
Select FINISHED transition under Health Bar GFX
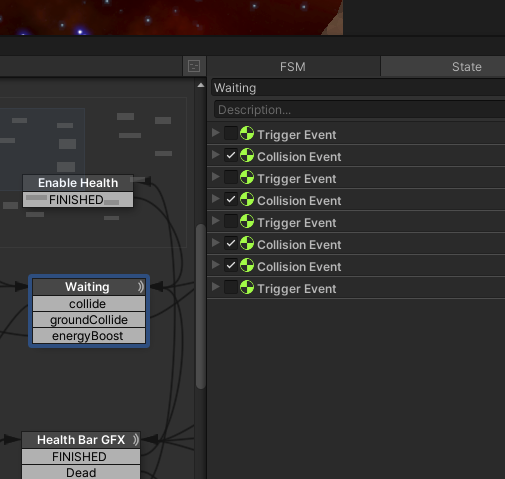pos(81,457)
